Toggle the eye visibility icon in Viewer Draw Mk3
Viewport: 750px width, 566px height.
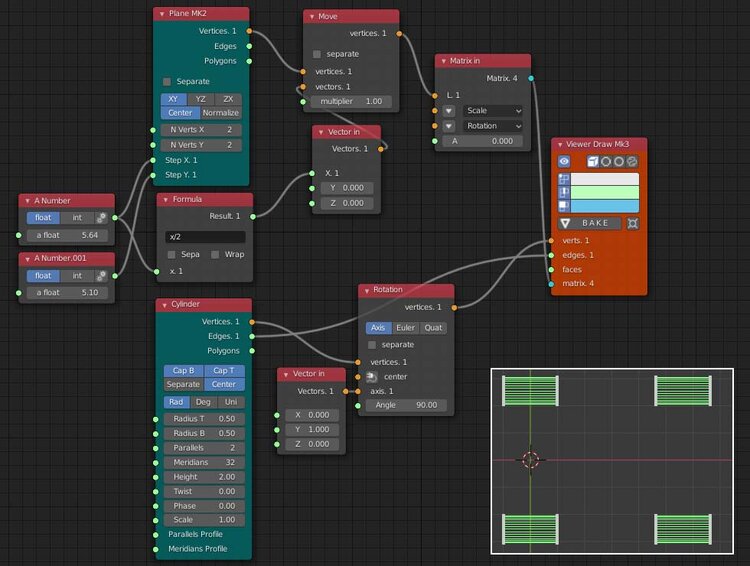tap(564, 161)
